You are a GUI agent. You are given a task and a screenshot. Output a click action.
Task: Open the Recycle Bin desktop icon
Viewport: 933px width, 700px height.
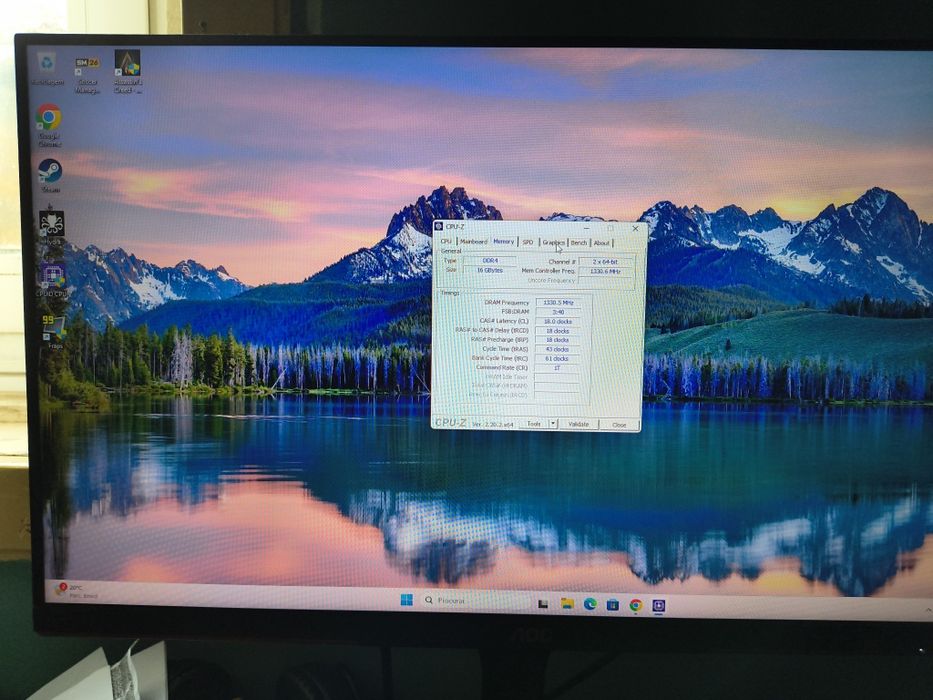[47, 68]
